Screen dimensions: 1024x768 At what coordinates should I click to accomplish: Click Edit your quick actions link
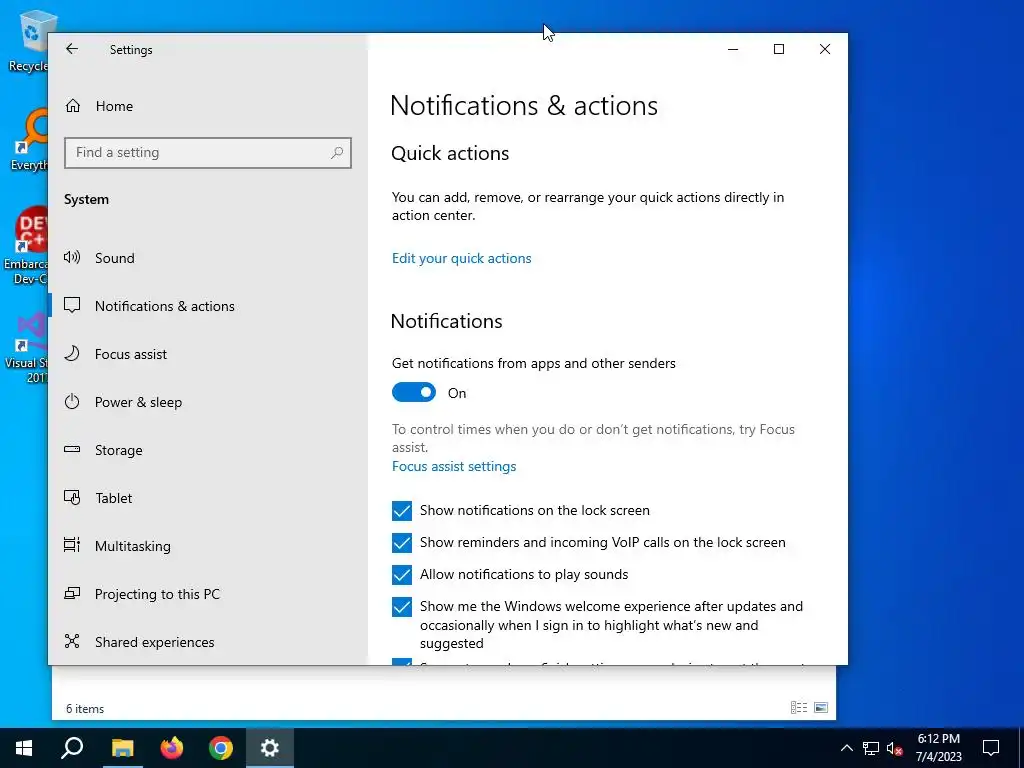(462, 259)
